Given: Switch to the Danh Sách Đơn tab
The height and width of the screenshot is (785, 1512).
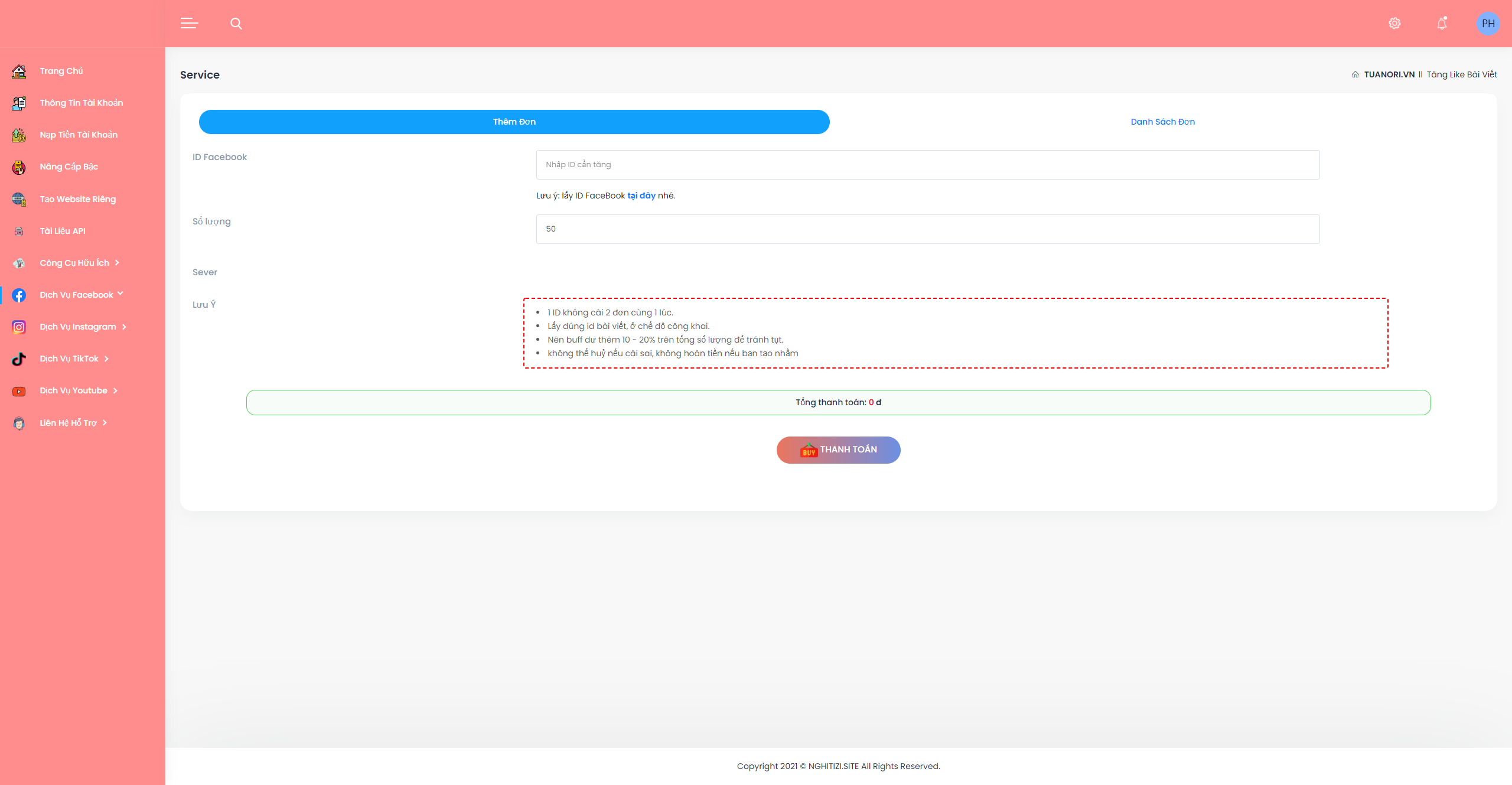Looking at the screenshot, I should [1162, 122].
